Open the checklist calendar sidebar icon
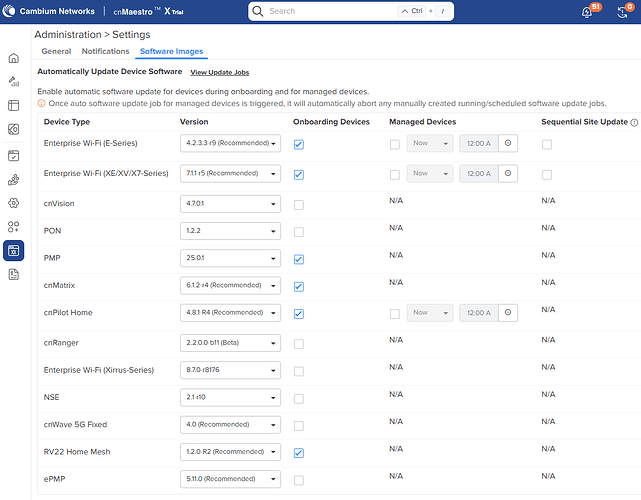Image resolution: width=641 pixels, height=500 pixels. (13, 156)
